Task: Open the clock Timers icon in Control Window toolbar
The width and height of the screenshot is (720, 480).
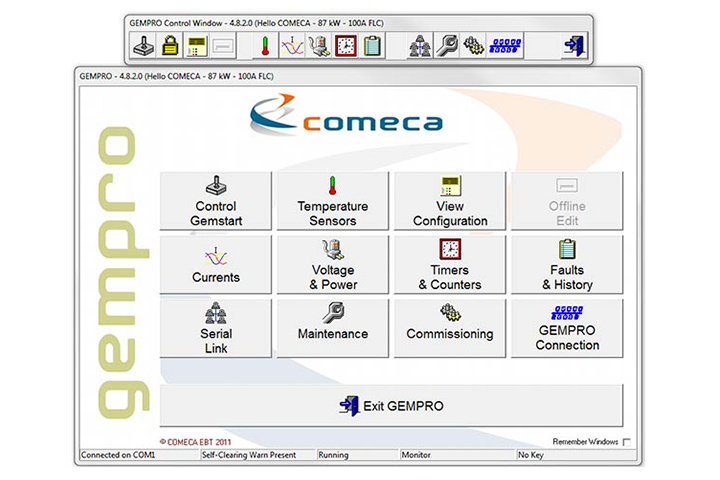Action: 345,45
